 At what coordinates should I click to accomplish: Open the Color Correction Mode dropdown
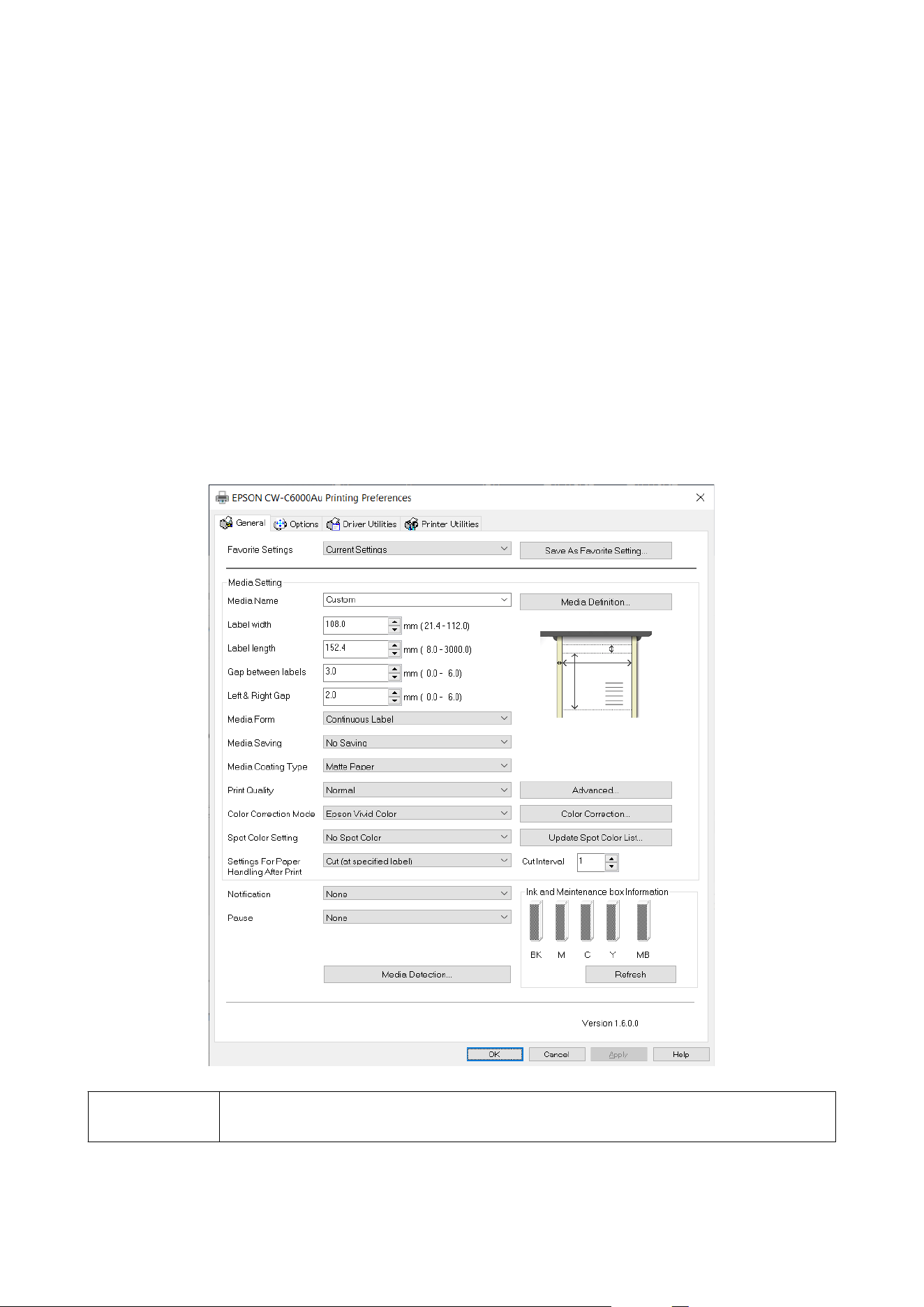point(417,813)
